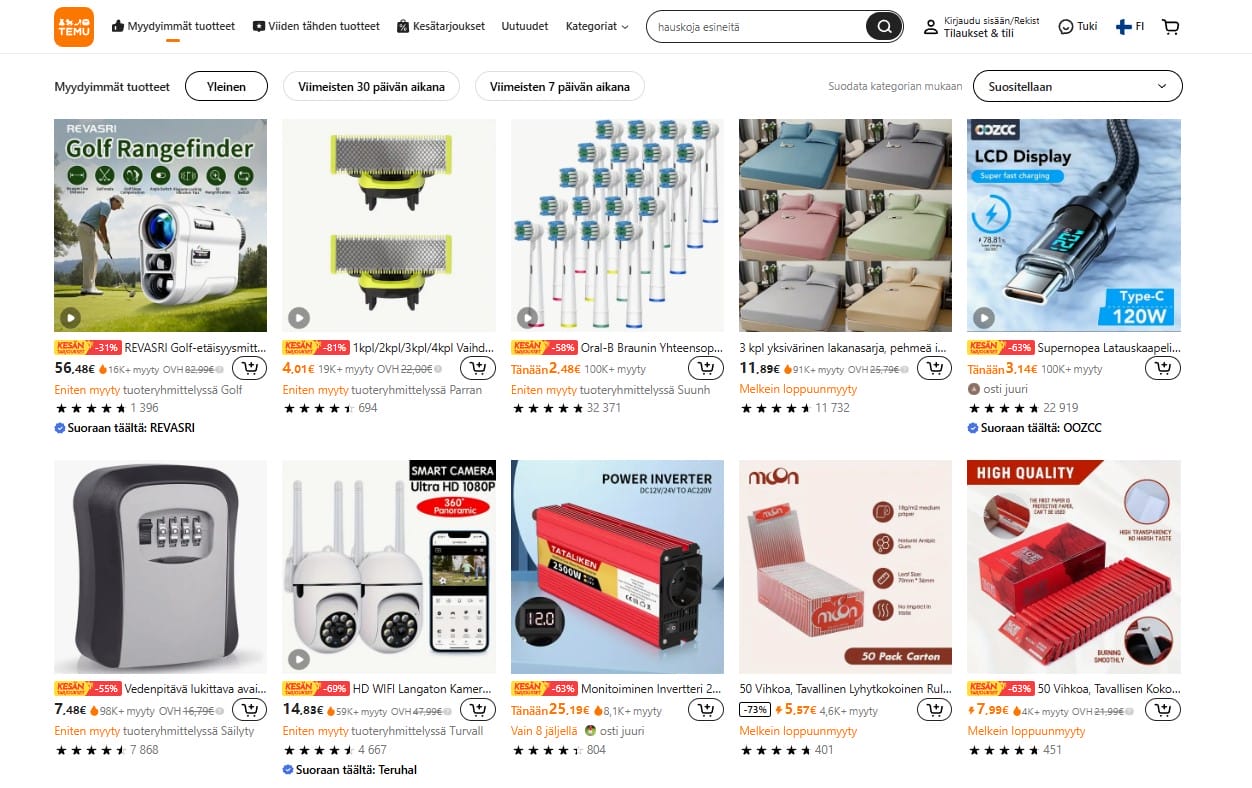Open the shopping cart icon in header
Screen dimensions: 1252x788
click(1170, 27)
